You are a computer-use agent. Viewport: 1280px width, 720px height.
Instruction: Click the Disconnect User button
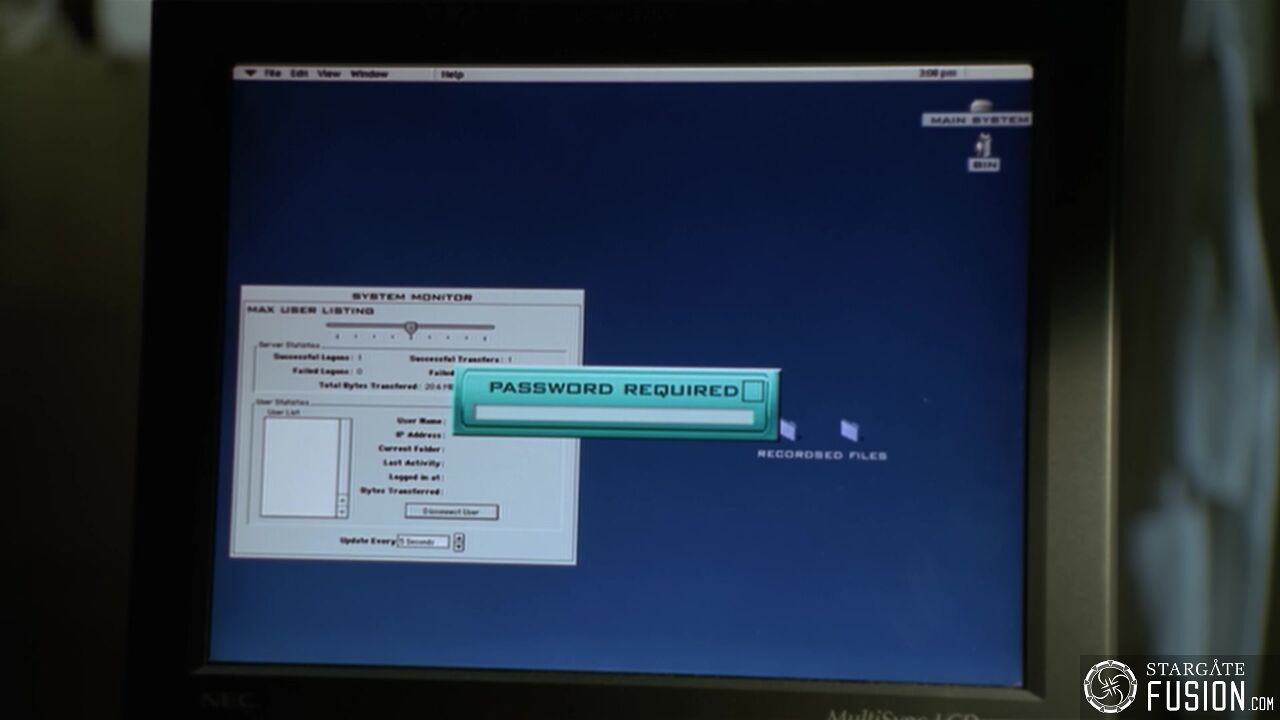coord(451,512)
